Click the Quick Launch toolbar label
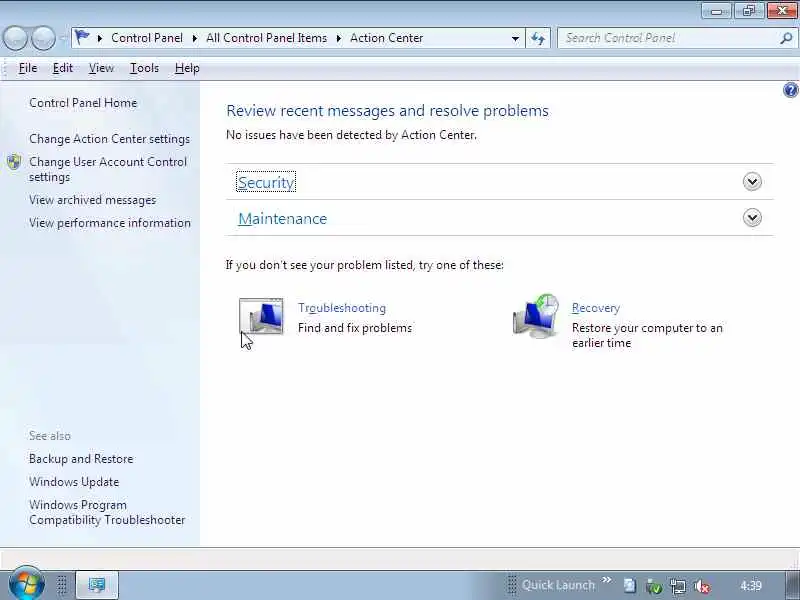The image size is (800, 600). pyautogui.click(x=558, y=585)
